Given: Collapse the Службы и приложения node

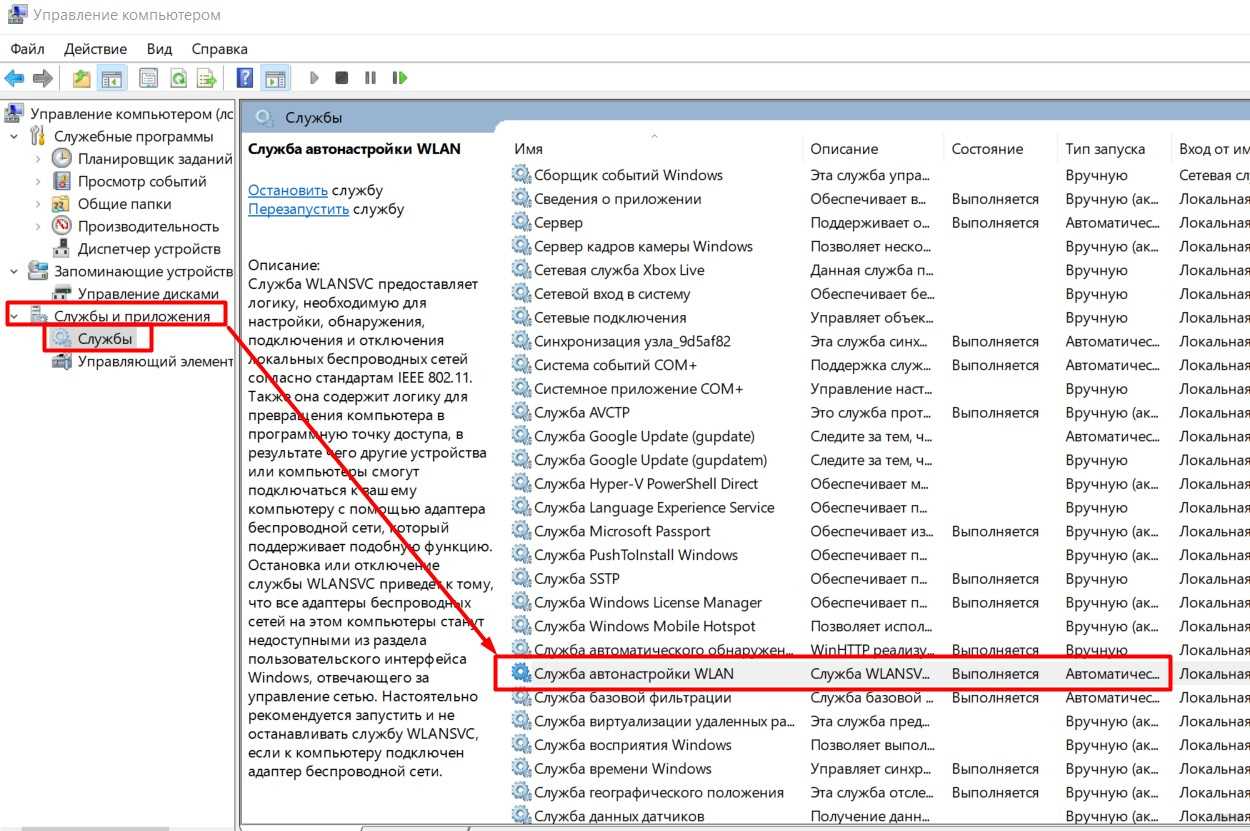Looking at the screenshot, I should [14, 316].
